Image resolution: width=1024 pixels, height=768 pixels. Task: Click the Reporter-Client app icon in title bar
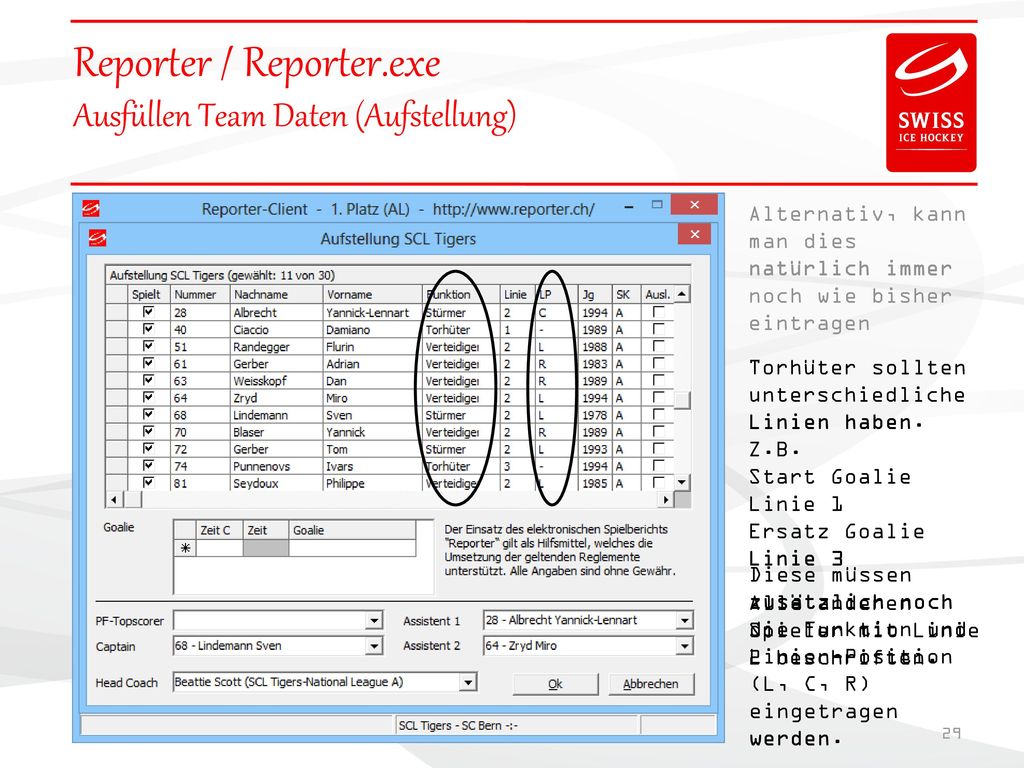pos(91,208)
